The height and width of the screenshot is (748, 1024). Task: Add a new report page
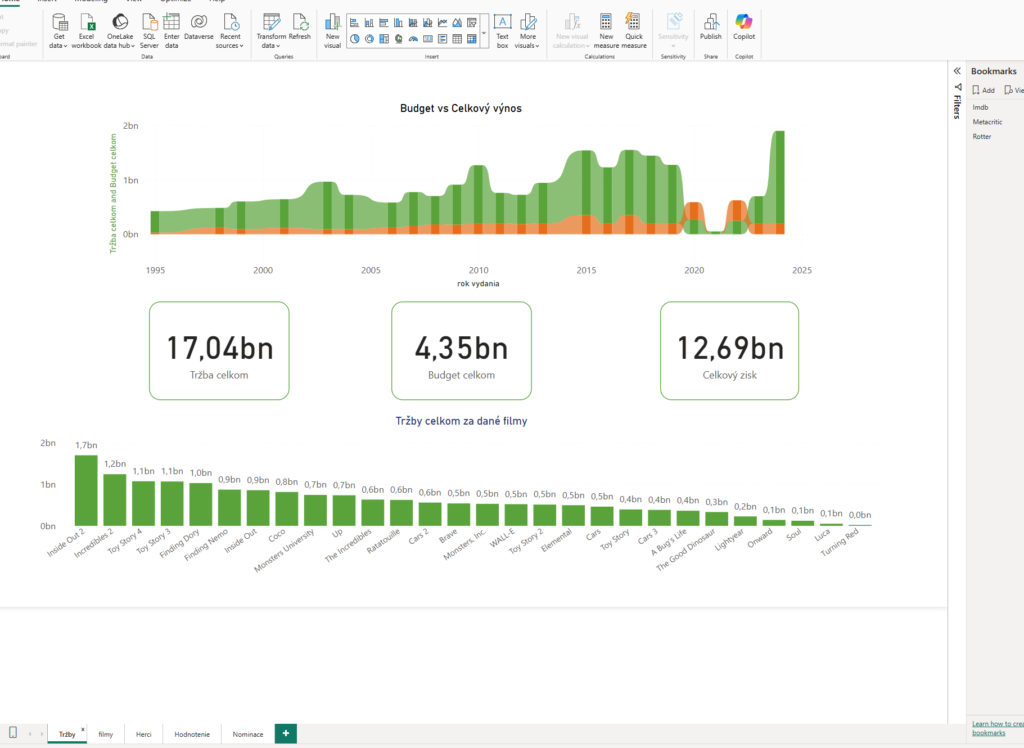(x=286, y=734)
